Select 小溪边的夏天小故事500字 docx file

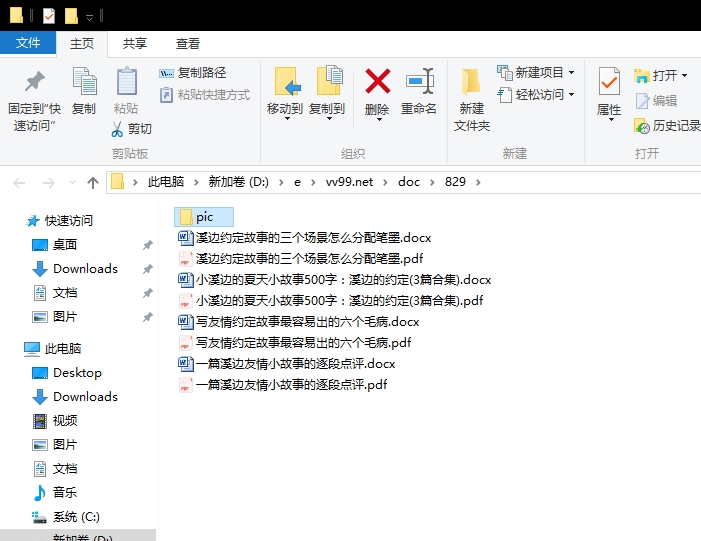tap(335, 280)
